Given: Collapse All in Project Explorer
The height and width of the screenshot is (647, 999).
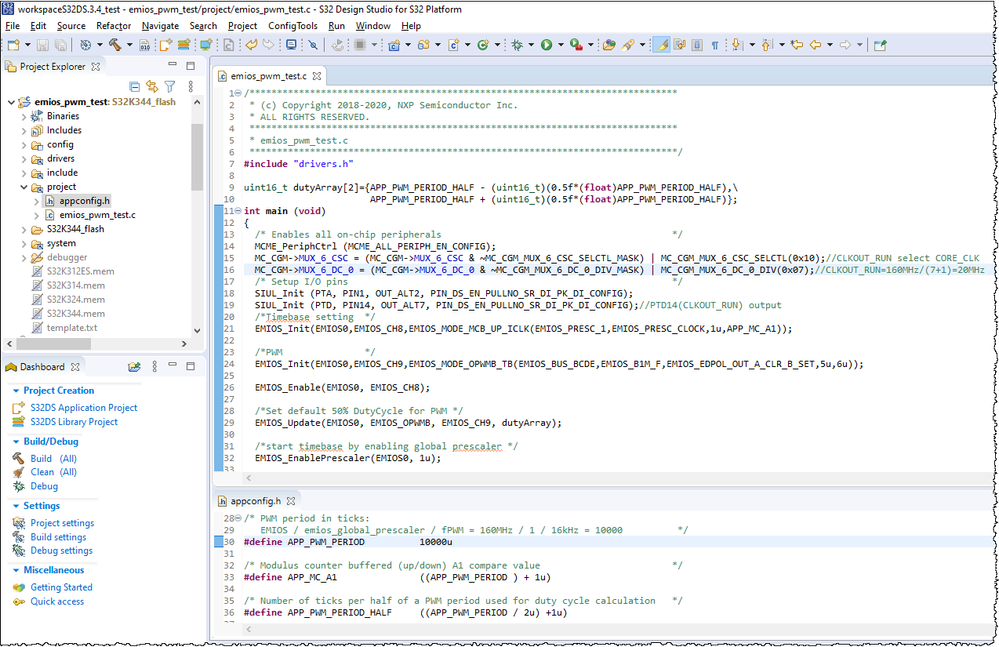Looking at the screenshot, I should point(134,86).
